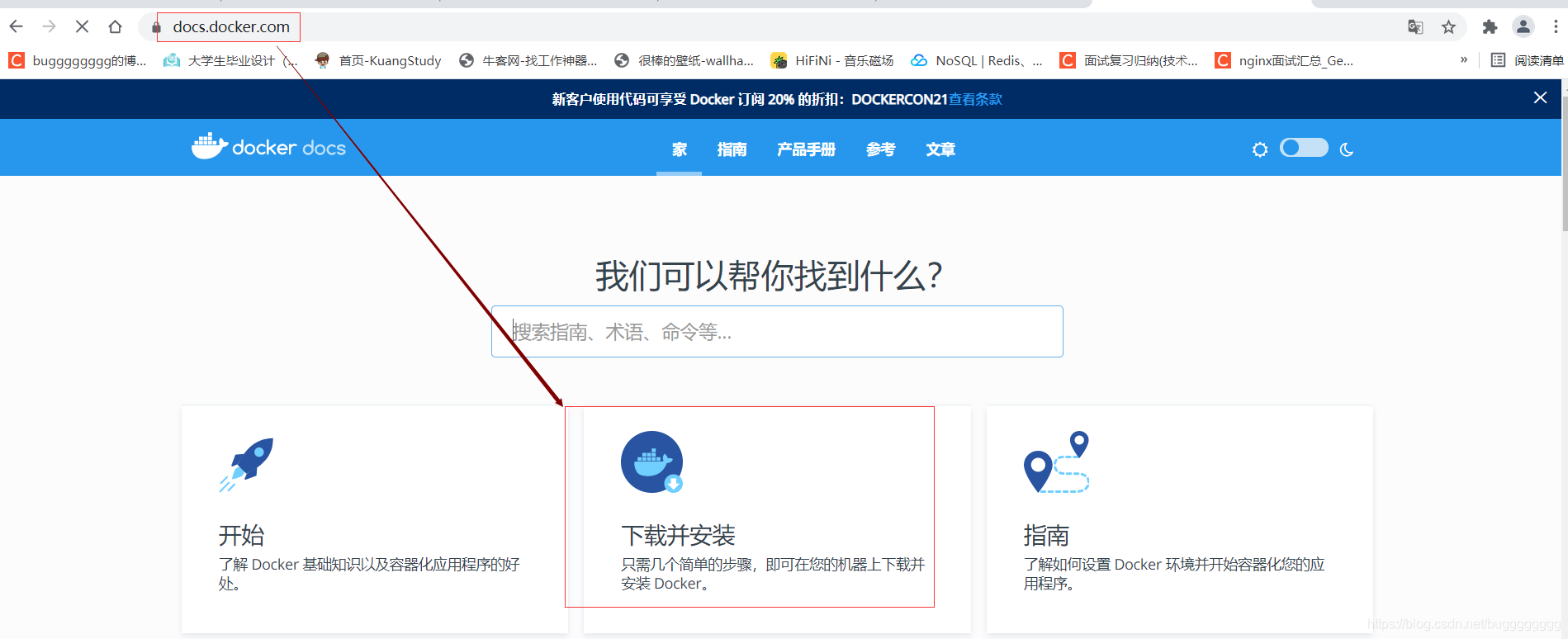The height and width of the screenshot is (639, 1568).
Task: Click the moon dark-mode icon
Action: pyautogui.click(x=1347, y=149)
